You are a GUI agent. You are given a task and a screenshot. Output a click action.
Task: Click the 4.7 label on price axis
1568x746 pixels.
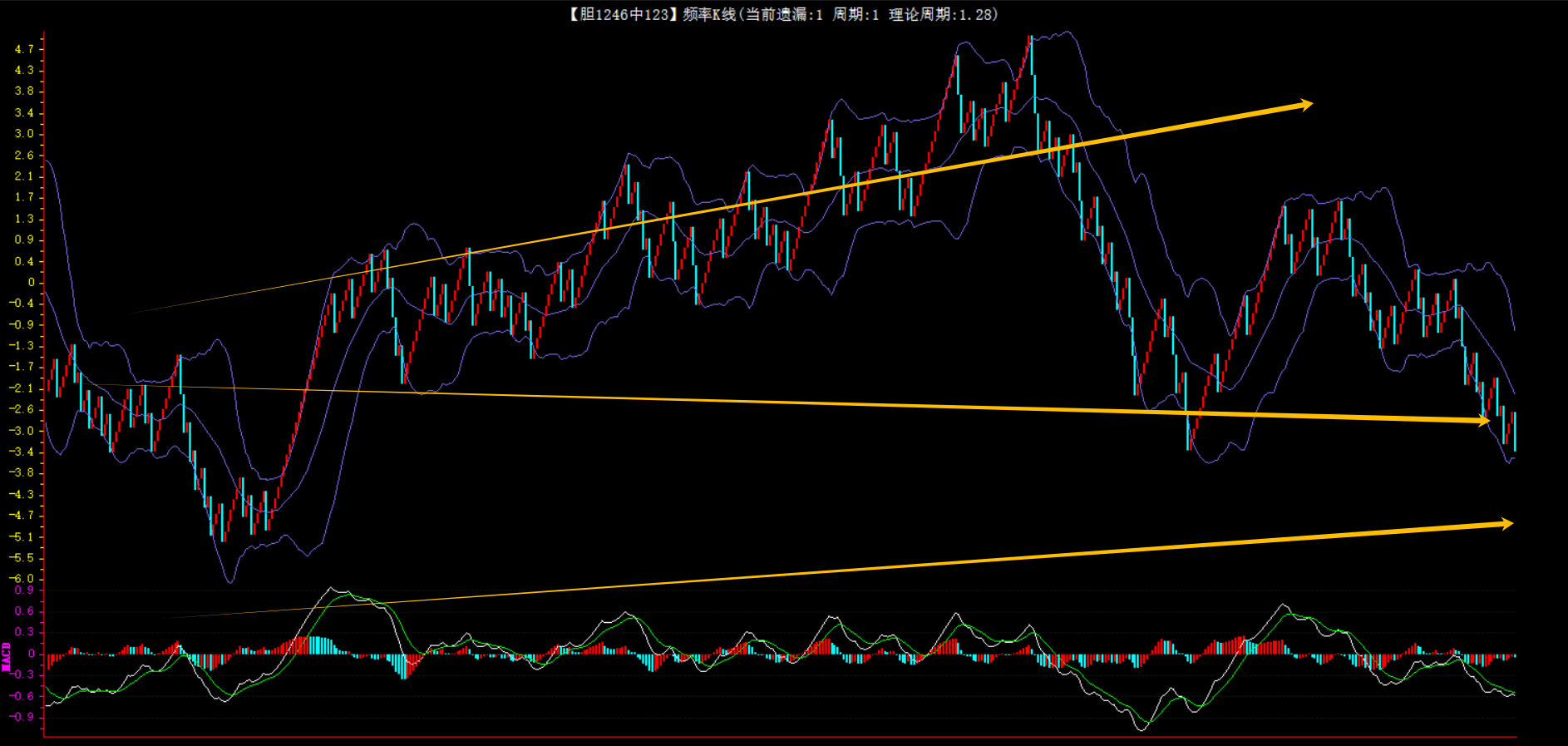point(24,49)
